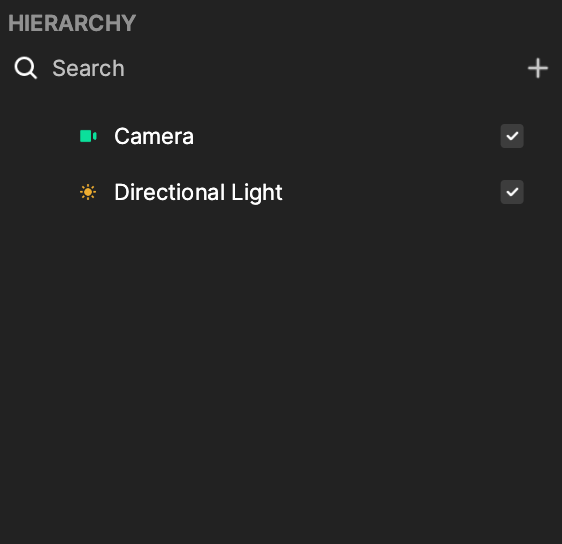This screenshot has width=562, height=544.
Task: Click the Camera text label
Action: (x=154, y=137)
